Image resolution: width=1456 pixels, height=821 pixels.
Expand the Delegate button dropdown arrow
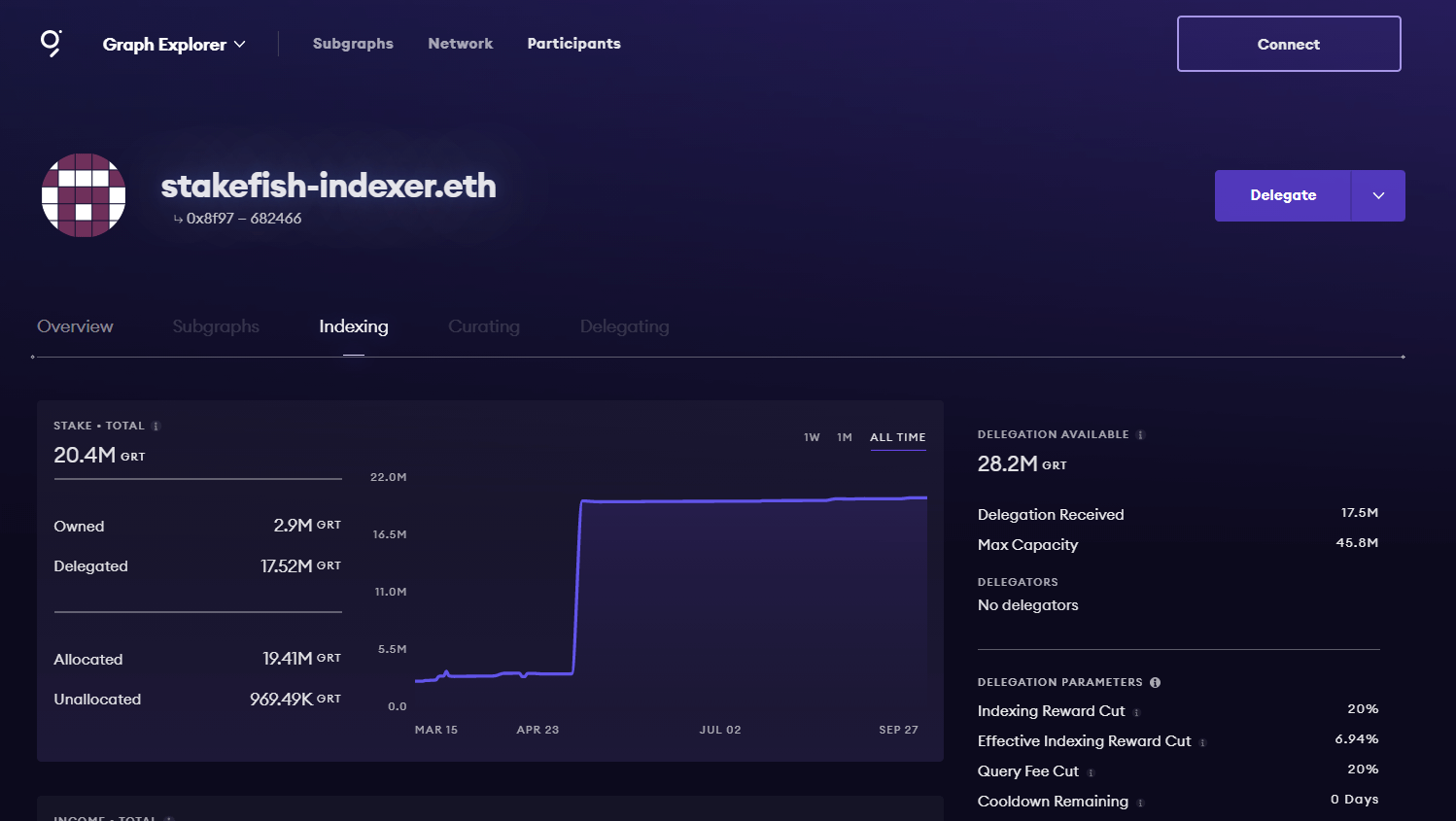coord(1377,195)
